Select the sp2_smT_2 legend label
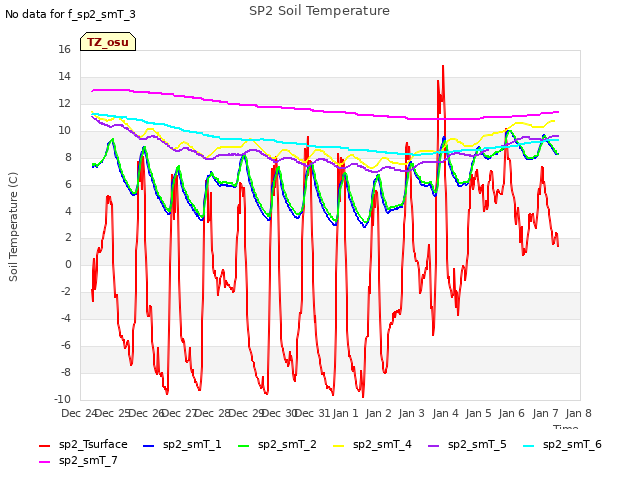The height and width of the screenshot is (480, 640). (x=287, y=444)
